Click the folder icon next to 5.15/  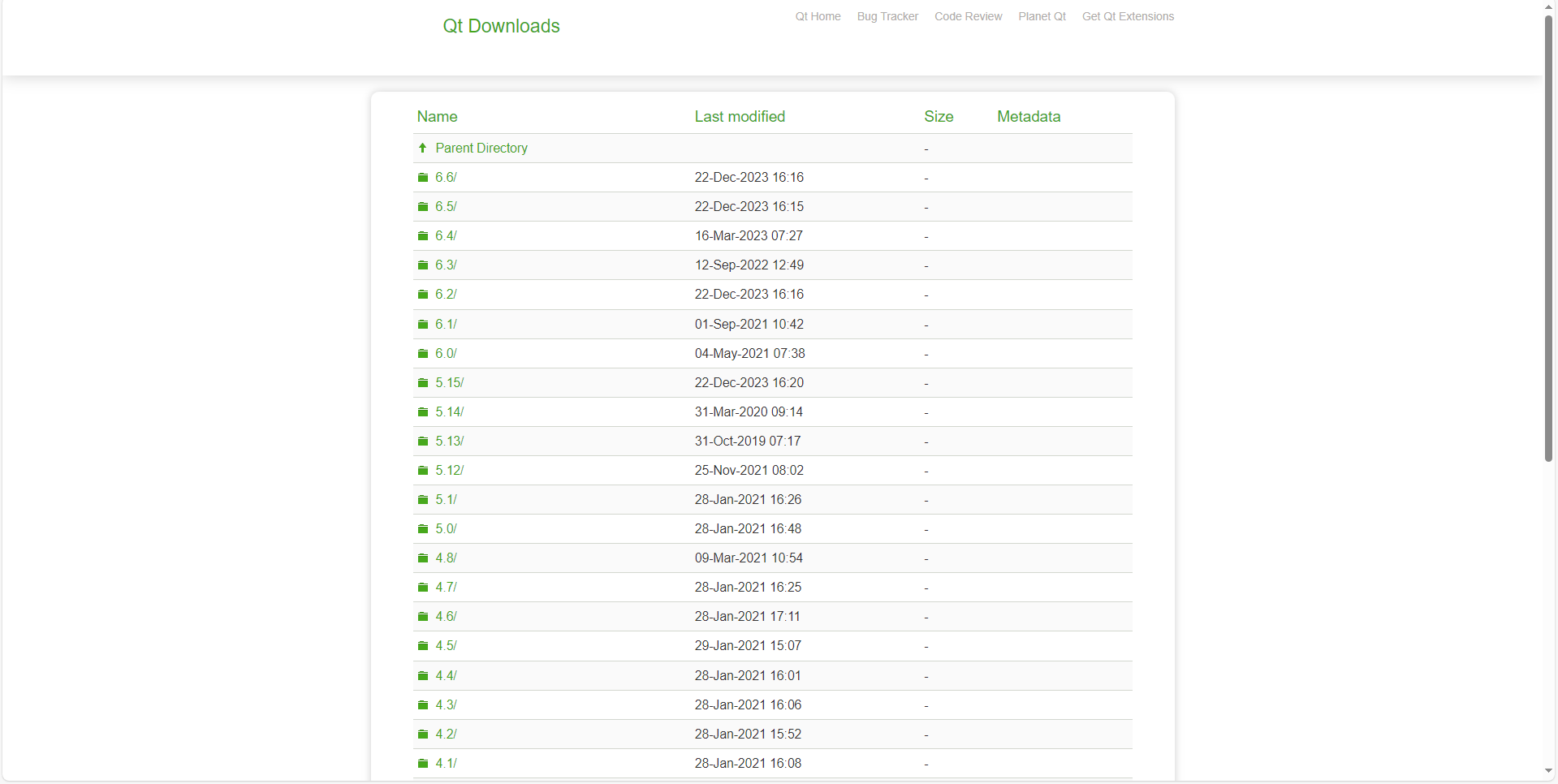click(423, 382)
